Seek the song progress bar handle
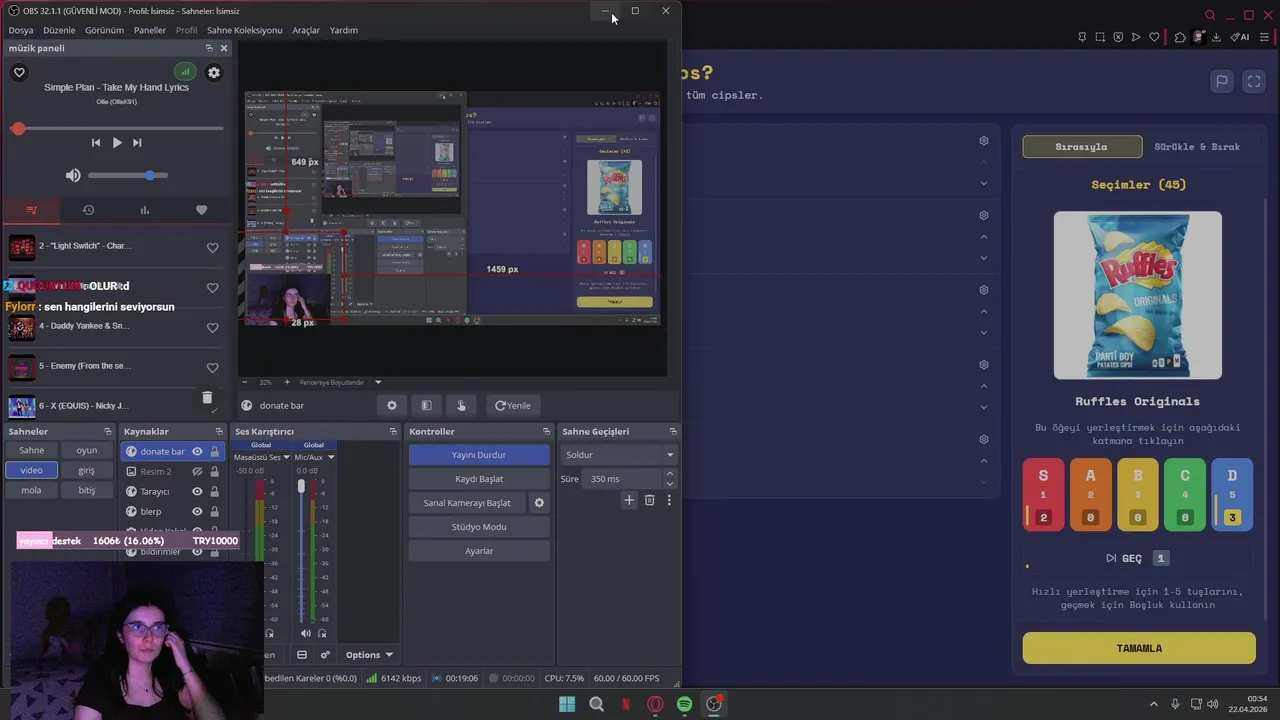 18,129
